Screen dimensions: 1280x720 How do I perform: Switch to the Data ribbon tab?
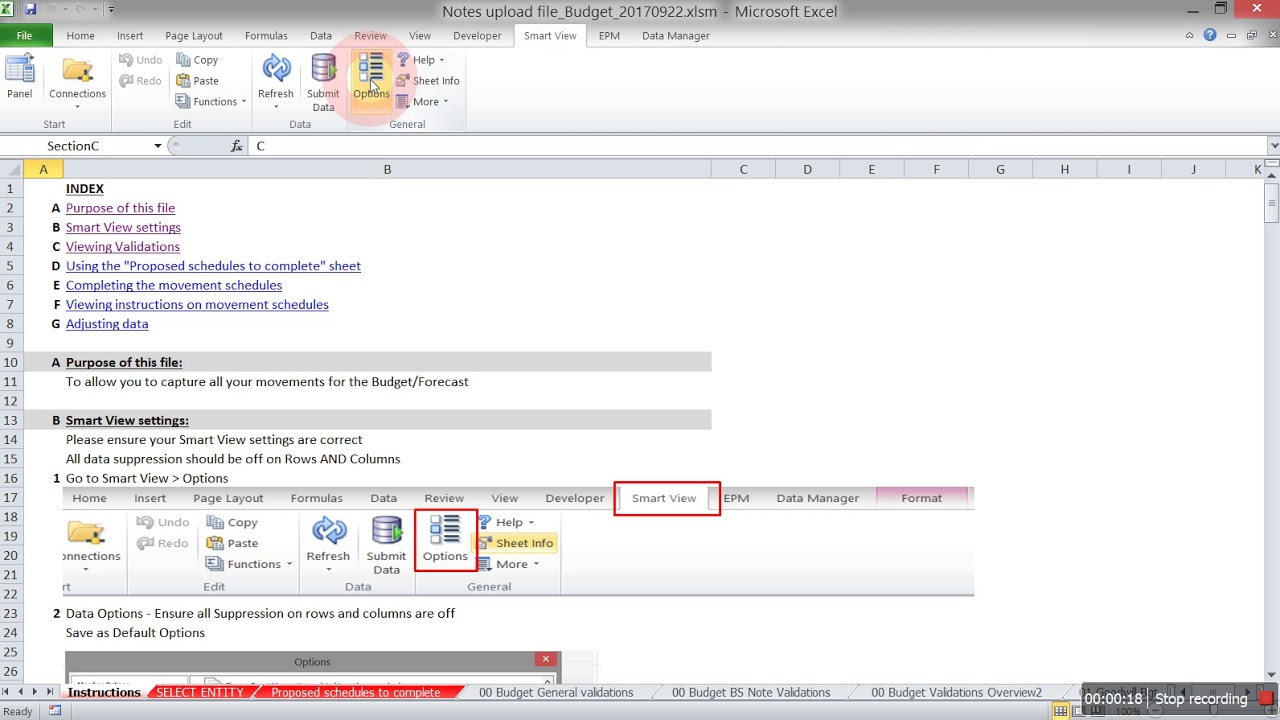click(321, 36)
